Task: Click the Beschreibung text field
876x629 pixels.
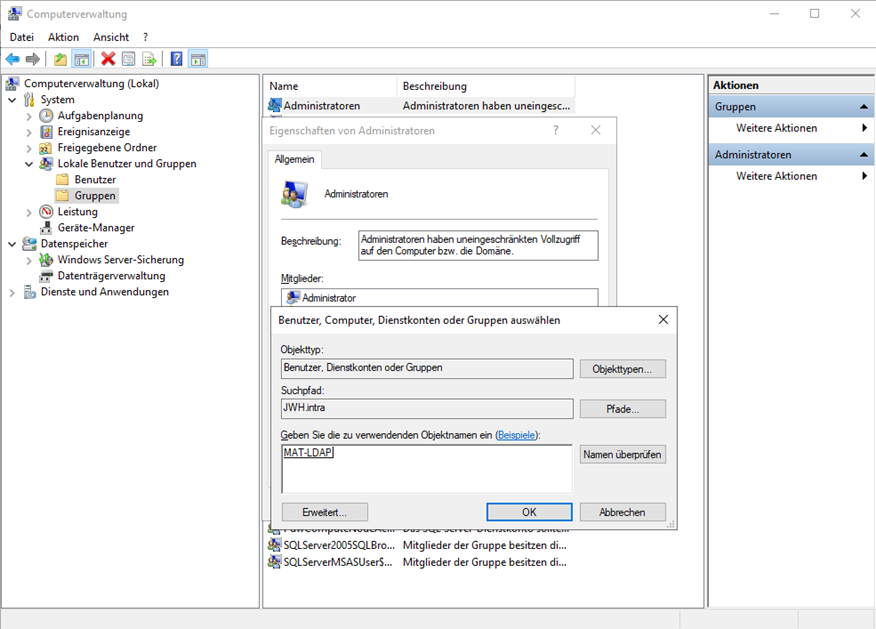Action: (478, 245)
